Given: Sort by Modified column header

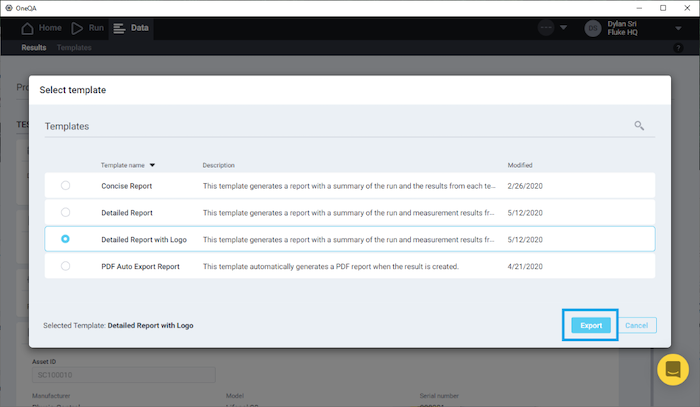Looking at the screenshot, I should click(520, 165).
